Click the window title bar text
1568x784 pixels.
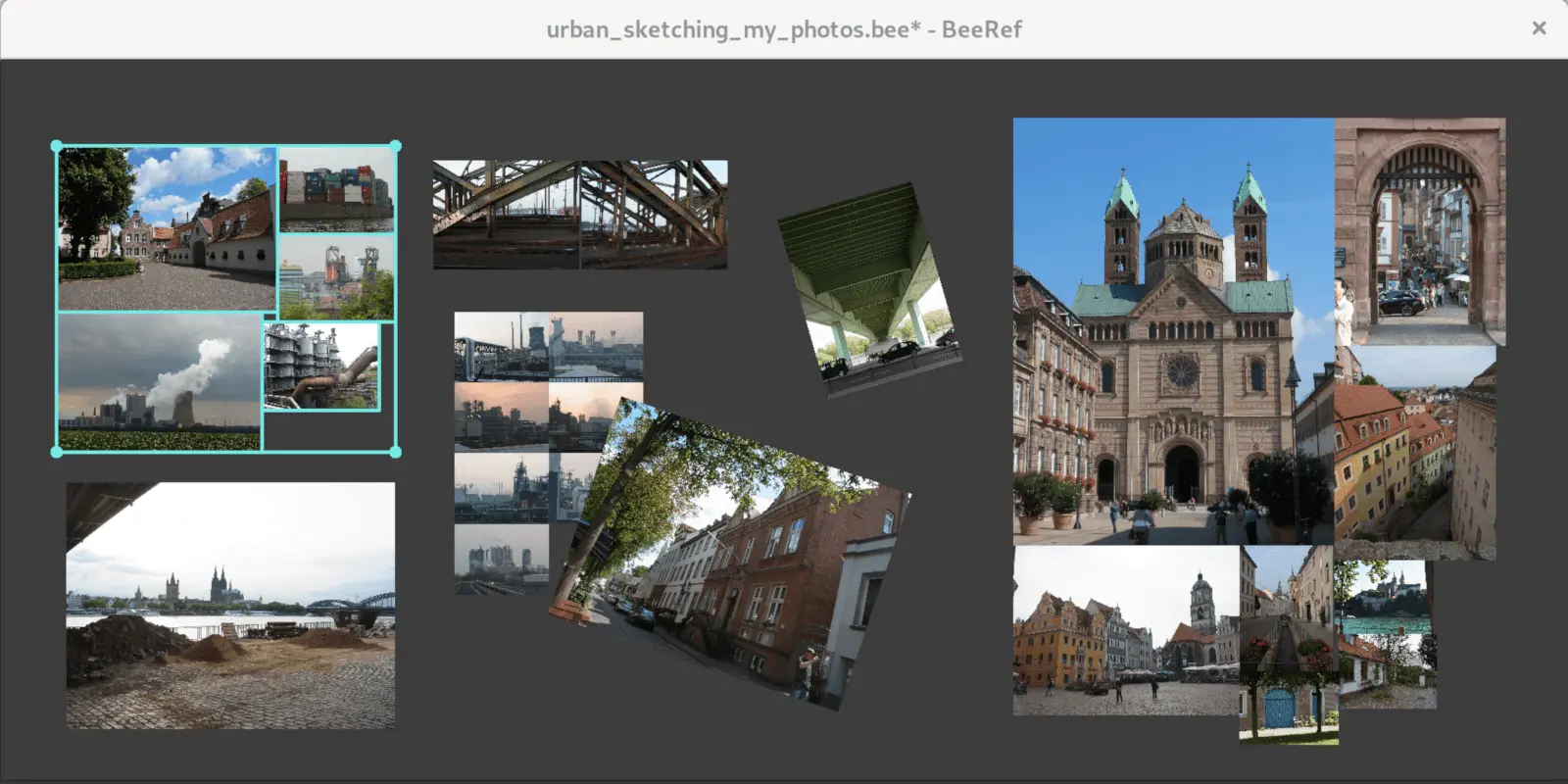(783, 29)
